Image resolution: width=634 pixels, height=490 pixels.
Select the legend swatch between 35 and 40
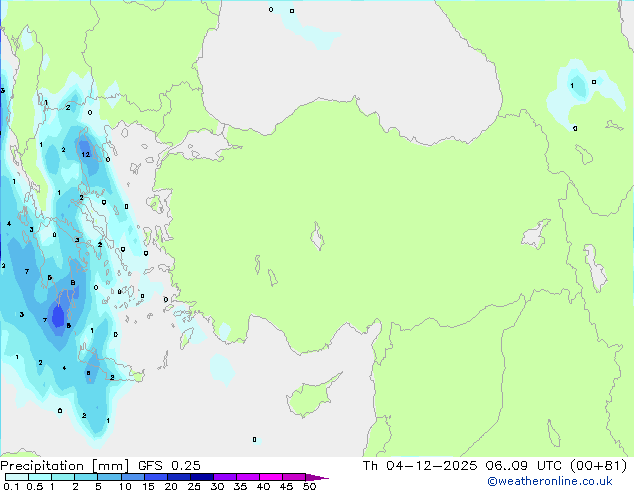[x=248, y=477]
